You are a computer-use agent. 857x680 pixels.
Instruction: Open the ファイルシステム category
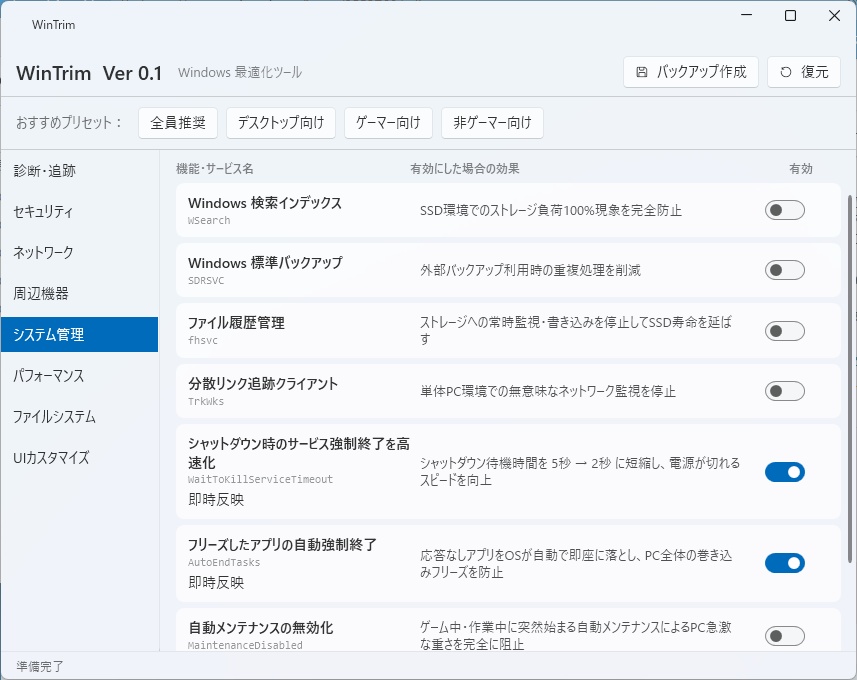(x=79, y=417)
